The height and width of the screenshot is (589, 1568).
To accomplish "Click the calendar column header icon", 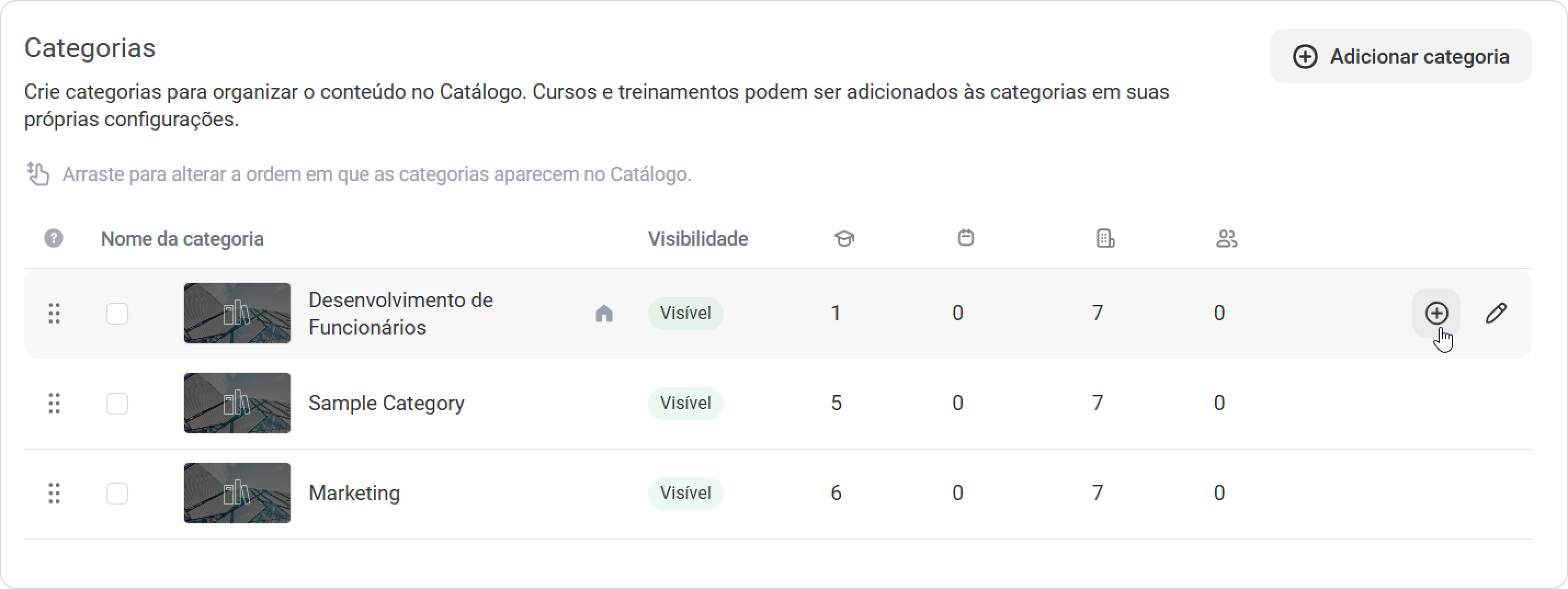I will pyautogui.click(x=965, y=237).
